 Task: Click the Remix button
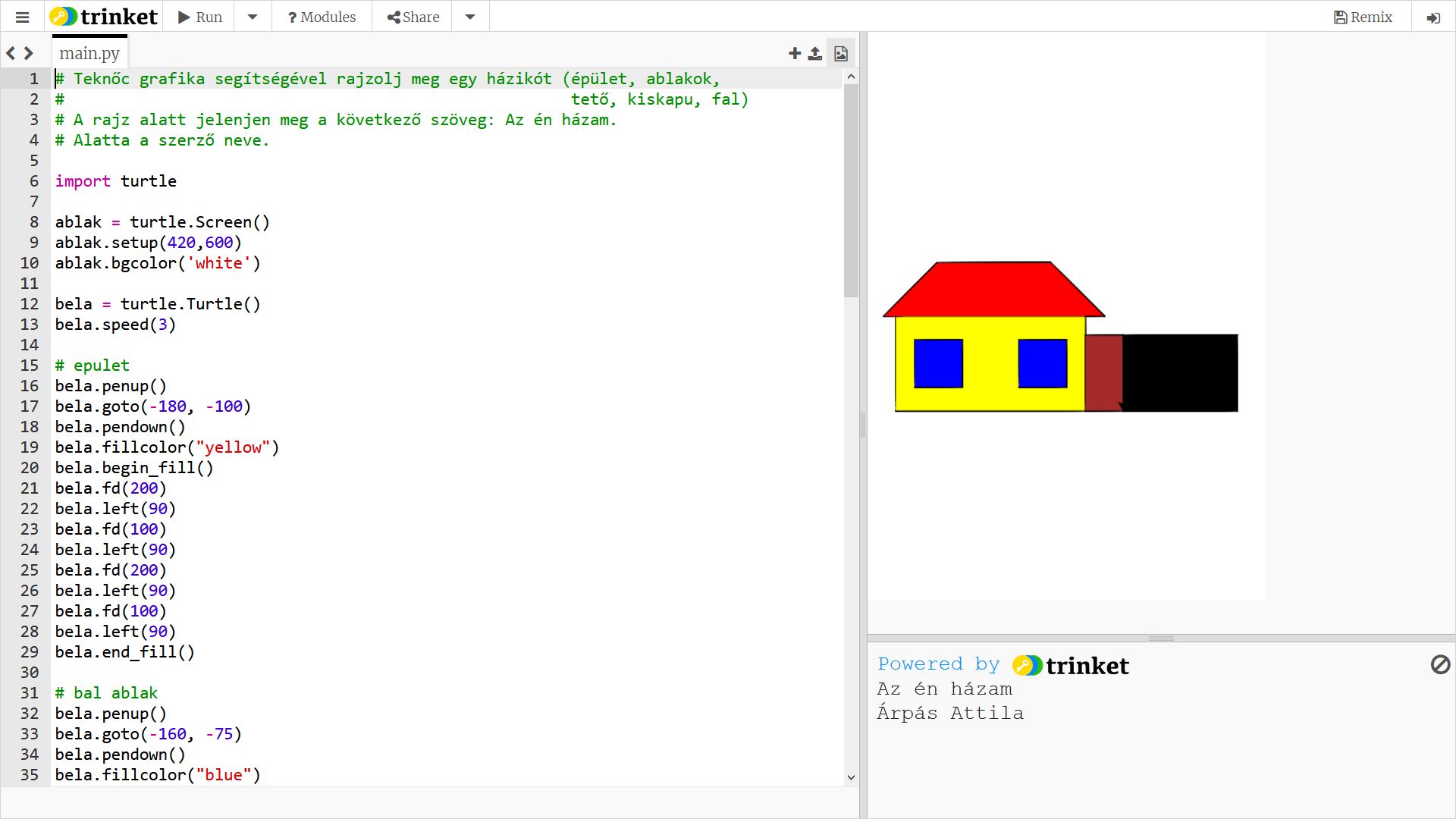pyautogui.click(x=1363, y=17)
